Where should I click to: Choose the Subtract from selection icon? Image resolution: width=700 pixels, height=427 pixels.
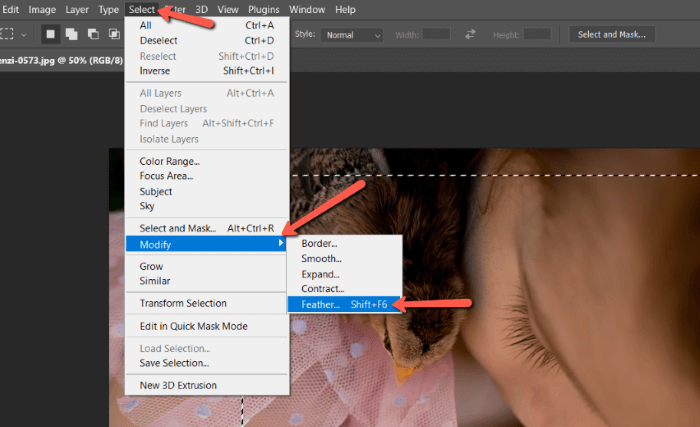point(95,34)
